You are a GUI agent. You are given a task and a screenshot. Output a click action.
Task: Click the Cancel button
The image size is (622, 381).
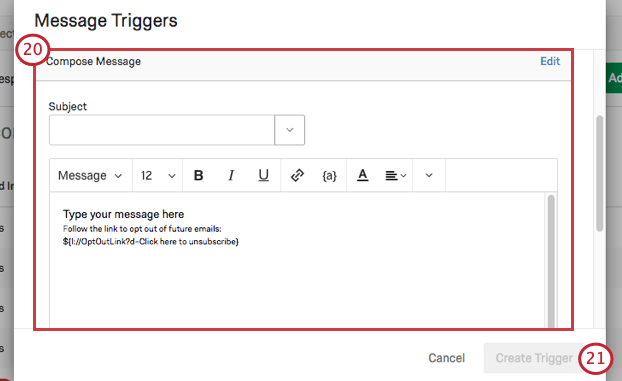click(446, 358)
